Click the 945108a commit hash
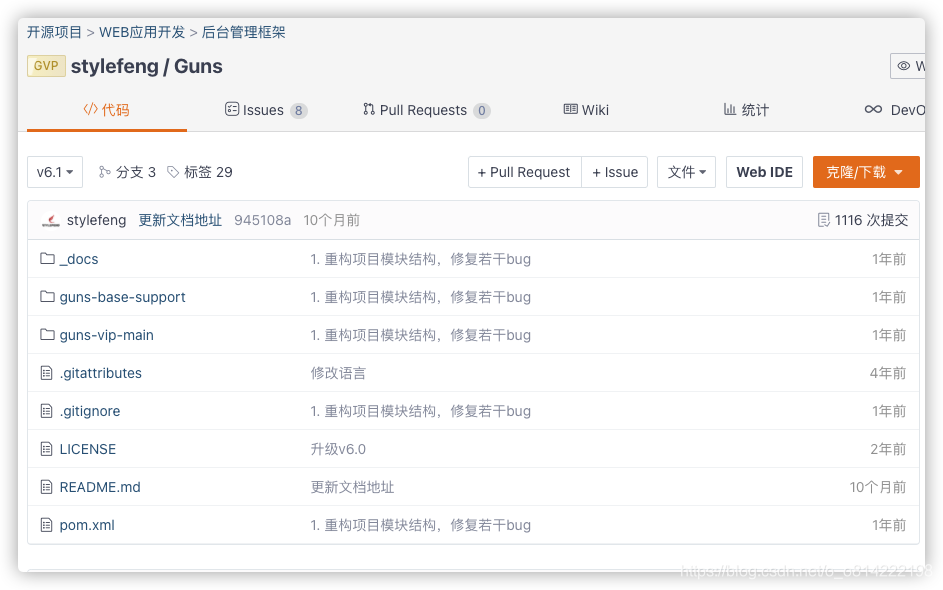Viewport: 943px width, 590px height. [x=263, y=220]
